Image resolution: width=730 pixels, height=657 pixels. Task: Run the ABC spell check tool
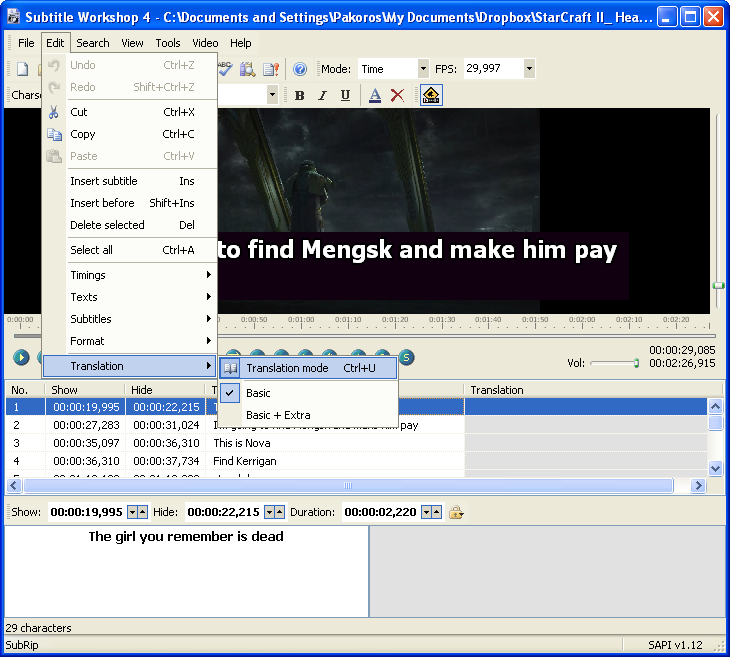pos(226,69)
